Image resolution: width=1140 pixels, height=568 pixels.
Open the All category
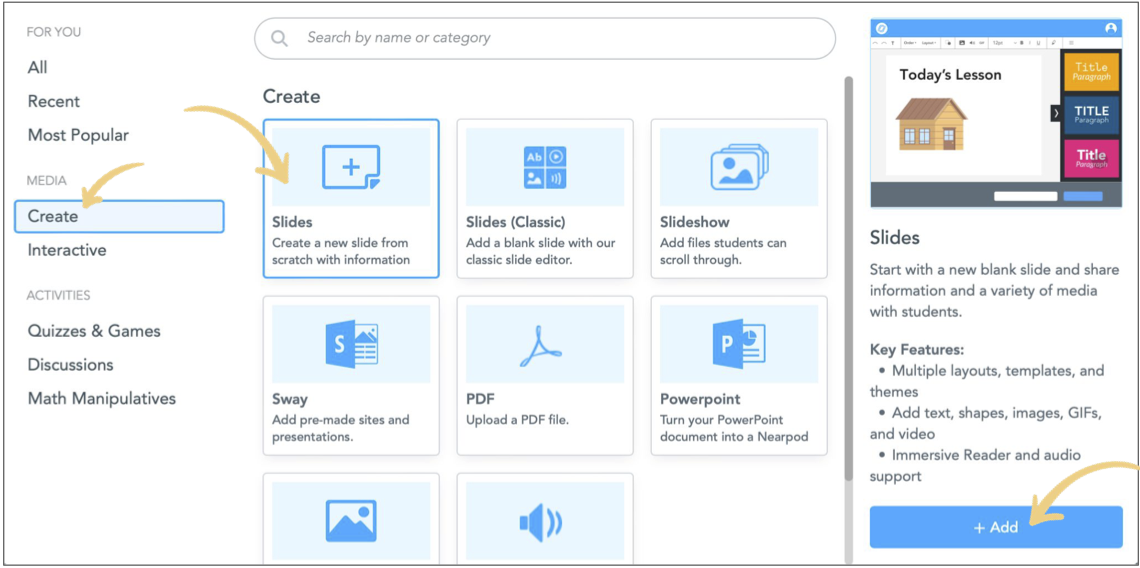(38, 67)
